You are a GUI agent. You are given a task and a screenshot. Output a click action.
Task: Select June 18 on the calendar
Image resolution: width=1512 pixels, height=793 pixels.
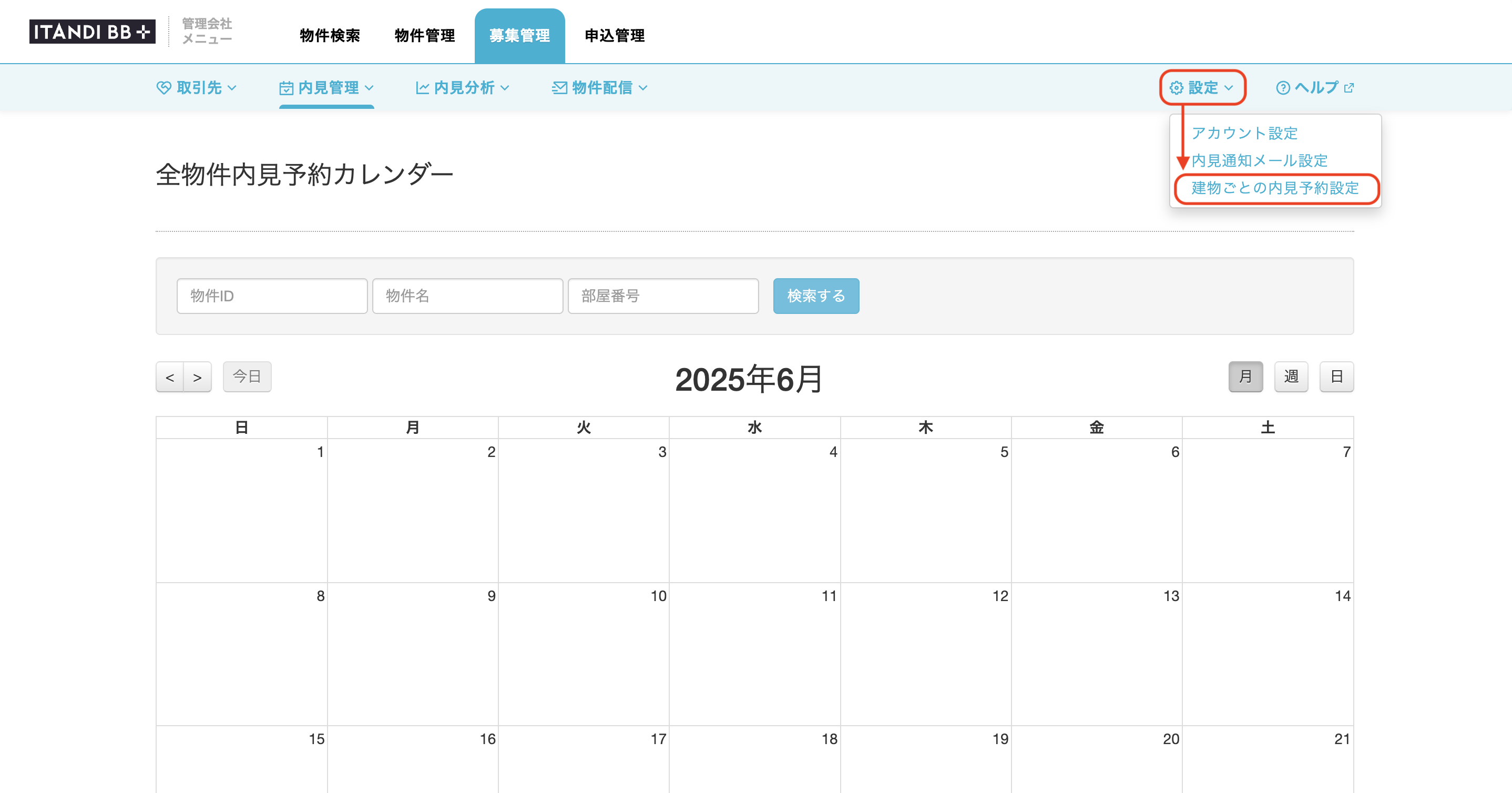pyautogui.click(x=755, y=759)
